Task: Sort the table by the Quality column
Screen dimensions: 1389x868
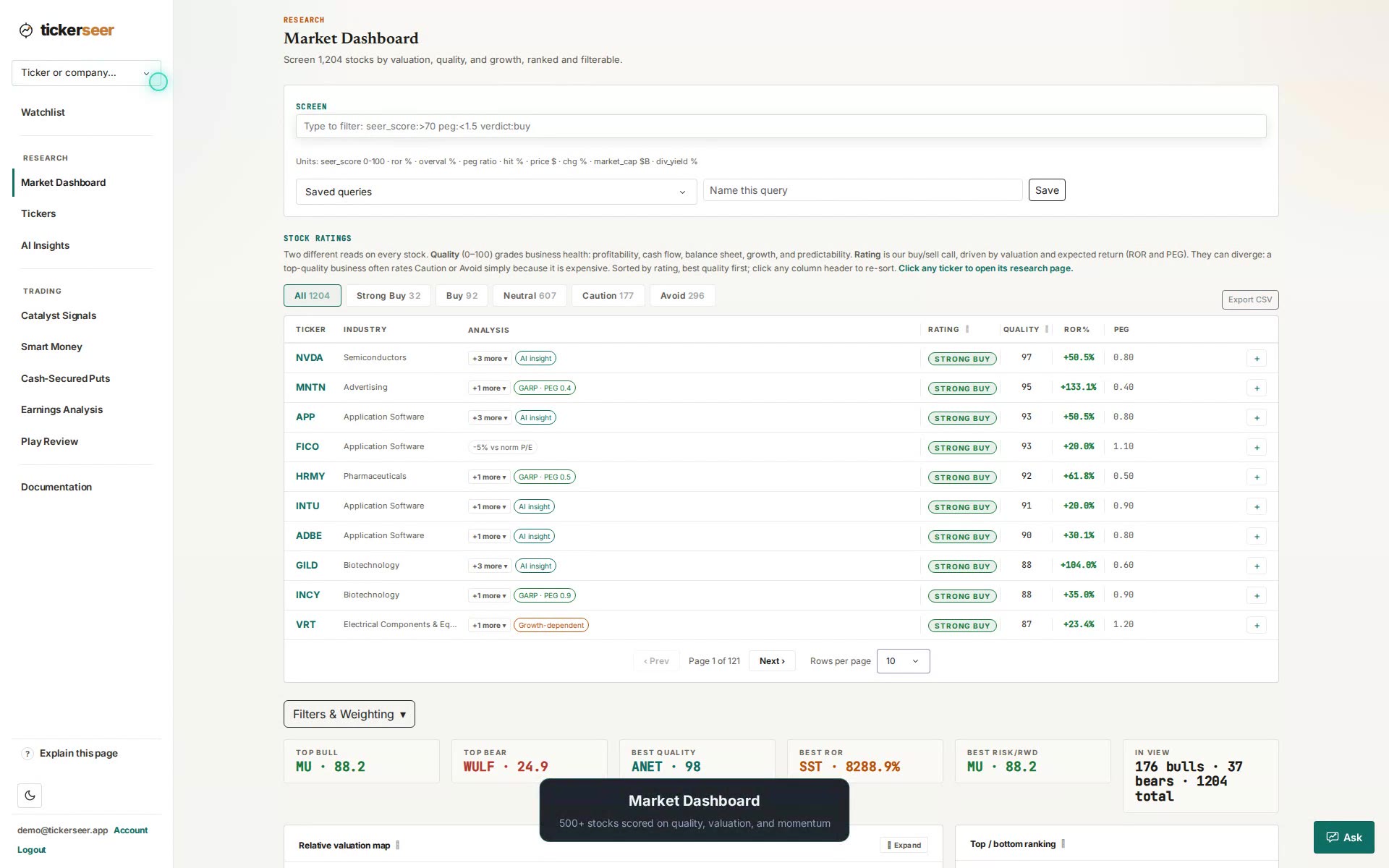Action: [1021, 330]
